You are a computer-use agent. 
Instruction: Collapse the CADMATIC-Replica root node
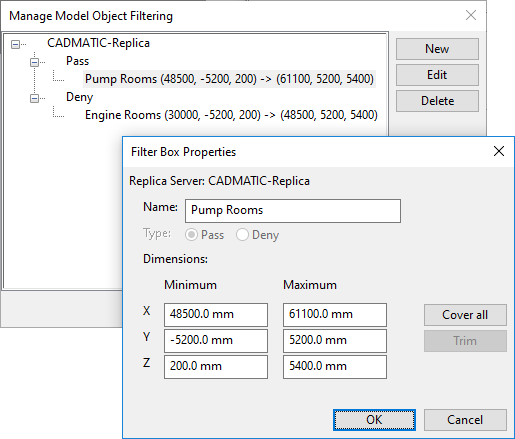coord(15,44)
